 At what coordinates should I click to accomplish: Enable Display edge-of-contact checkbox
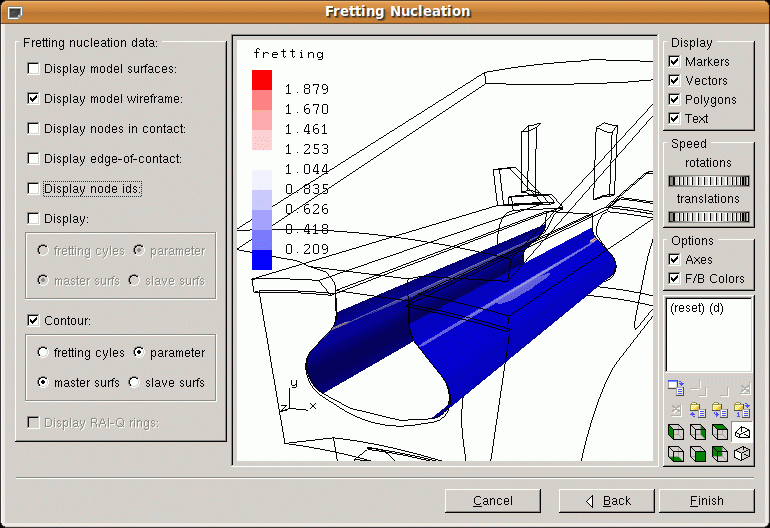[x=33, y=158]
